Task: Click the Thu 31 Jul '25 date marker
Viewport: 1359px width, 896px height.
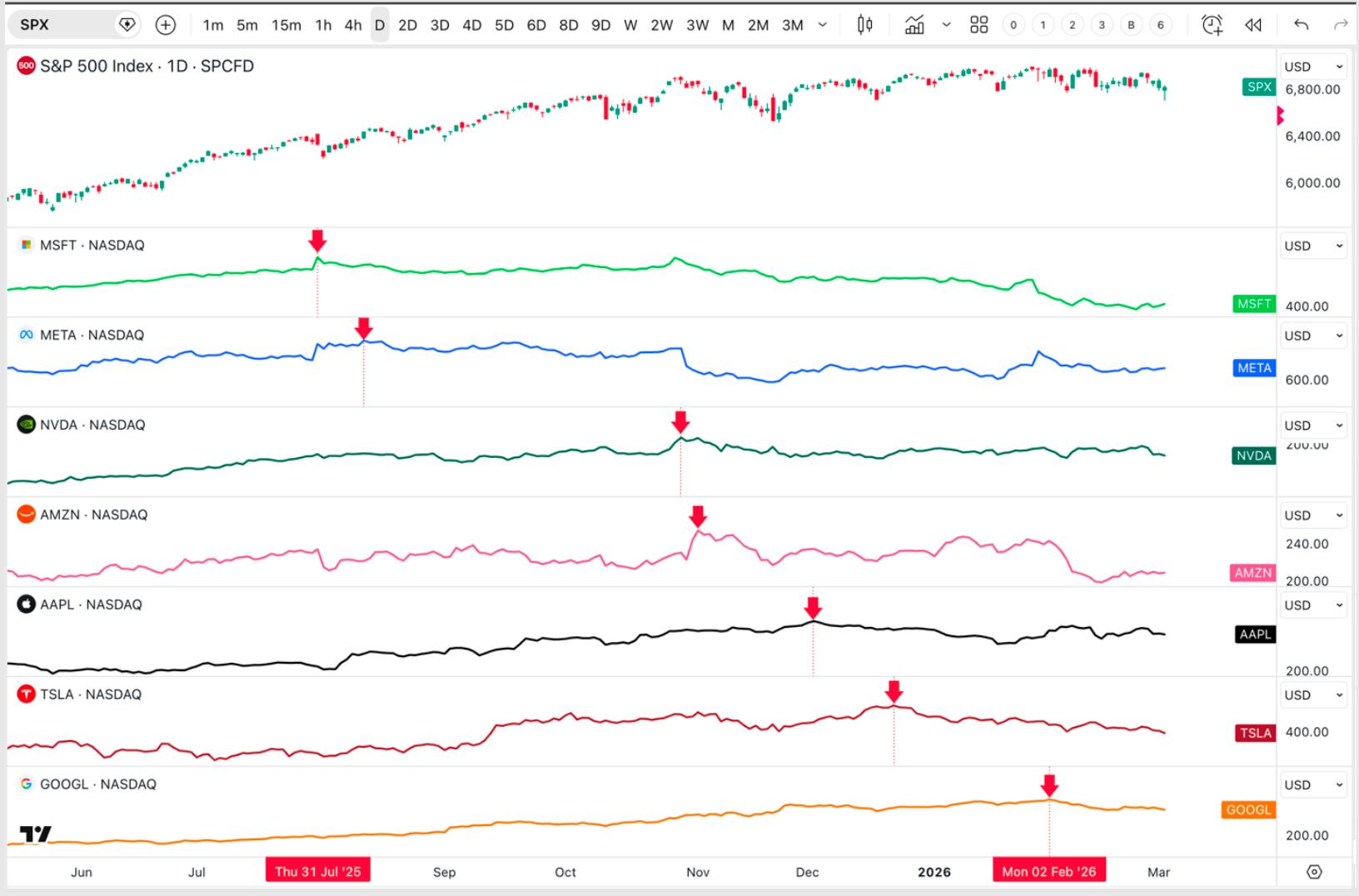Action: point(318,871)
